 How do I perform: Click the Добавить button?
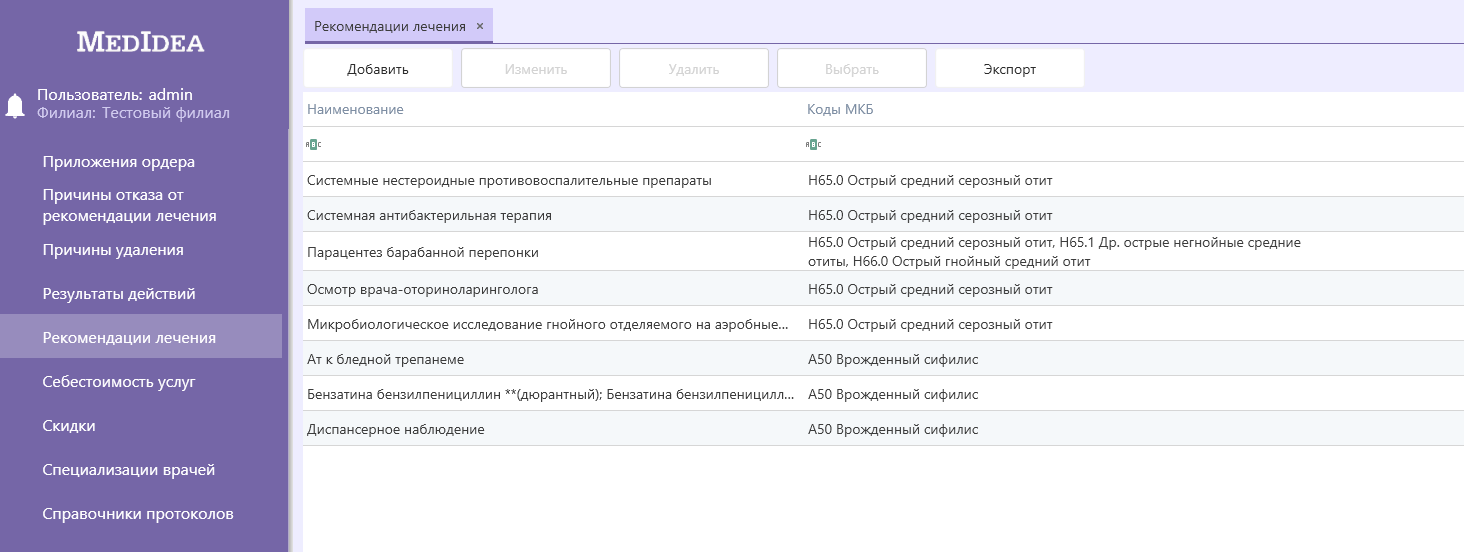pos(378,69)
